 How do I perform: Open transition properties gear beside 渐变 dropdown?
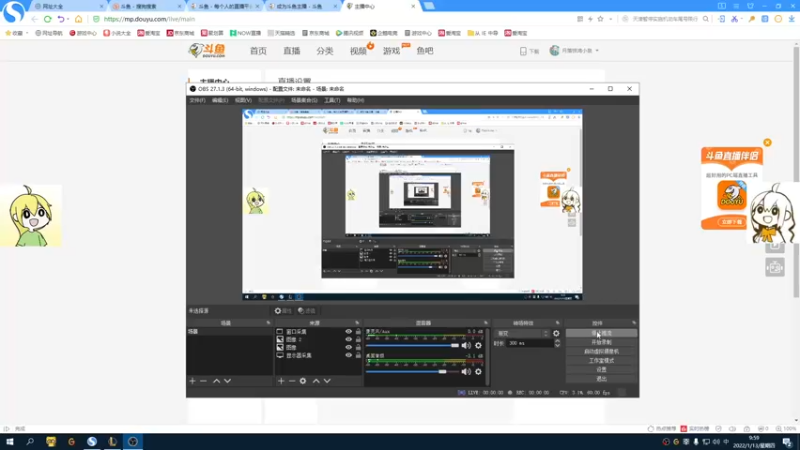(x=556, y=333)
